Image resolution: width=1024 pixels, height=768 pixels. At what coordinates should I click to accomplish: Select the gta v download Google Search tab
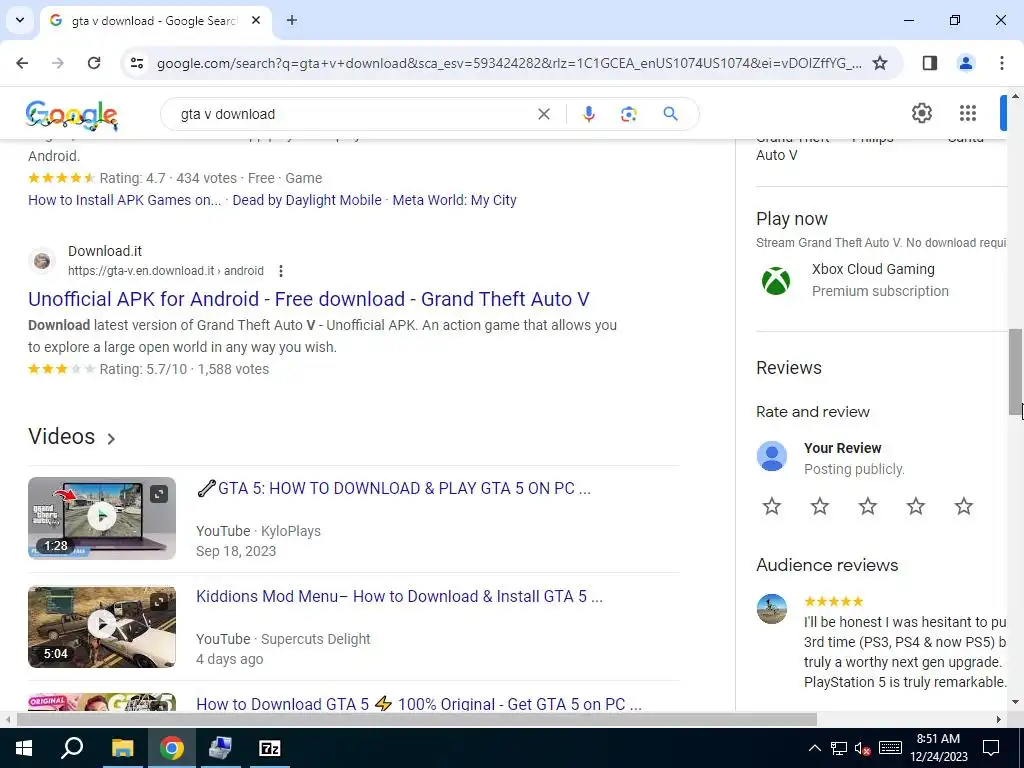[157, 21]
